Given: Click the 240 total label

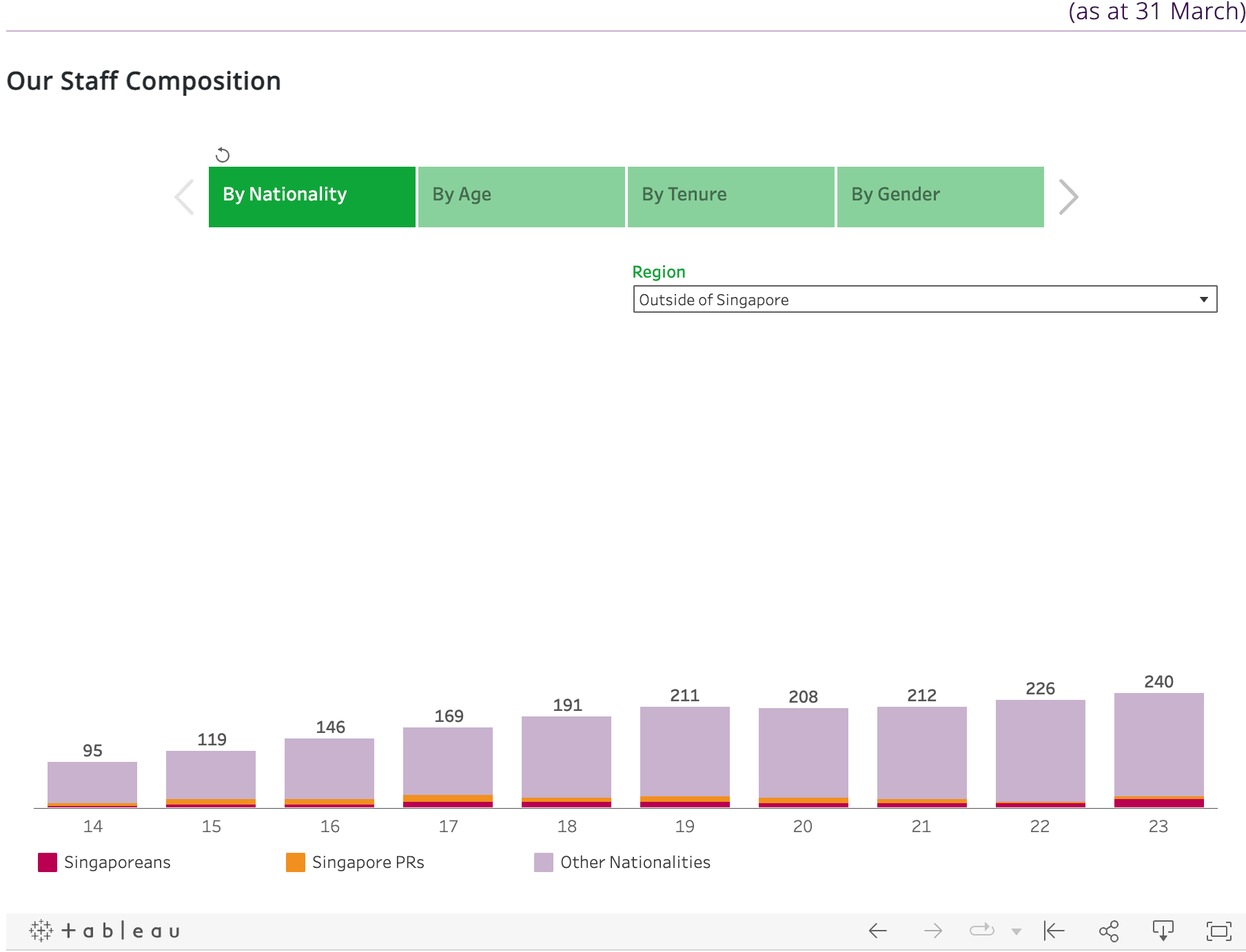Looking at the screenshot, I should (1159, 682).
